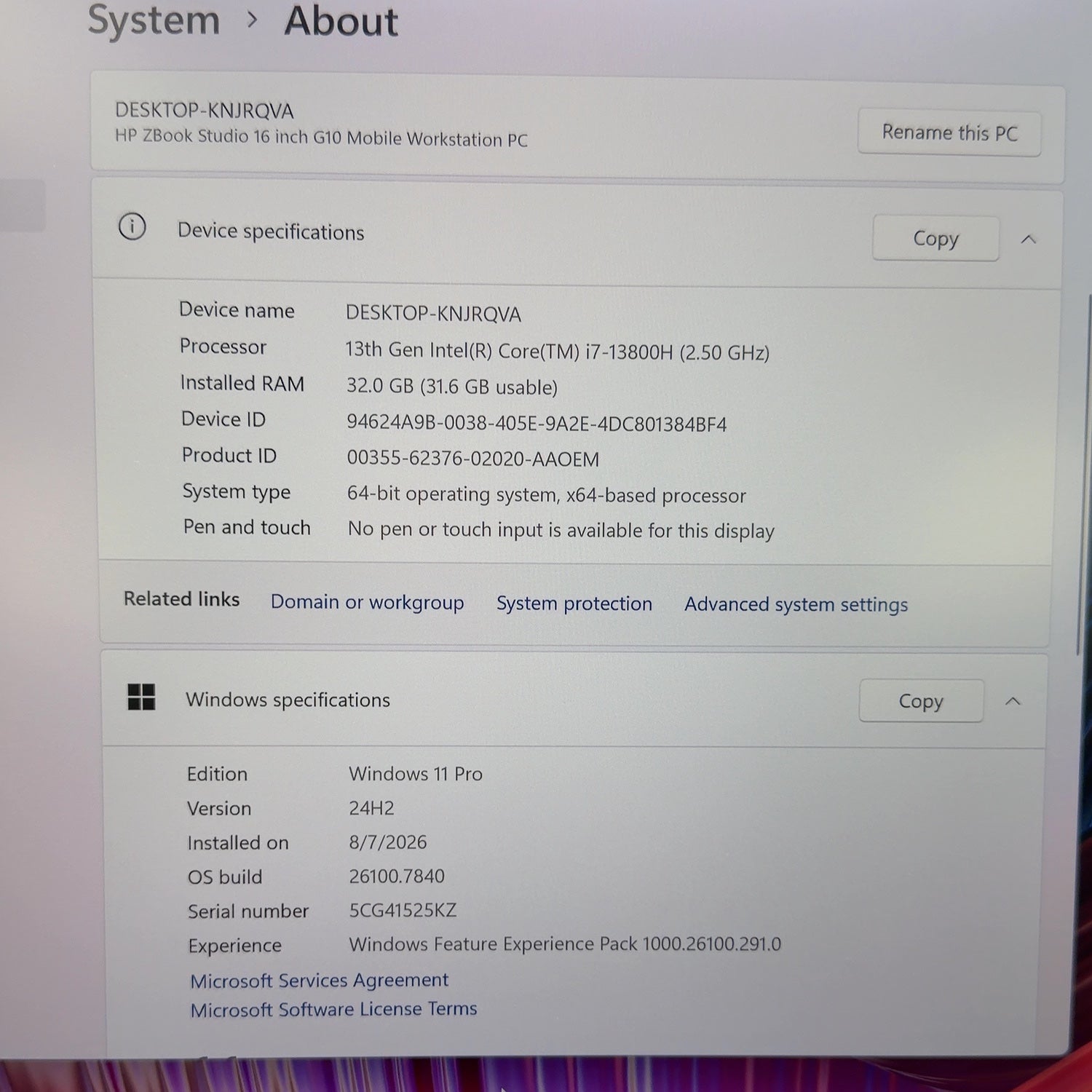
Task: Open the Microsoft Services Agreement link
Action: point(320,980)
